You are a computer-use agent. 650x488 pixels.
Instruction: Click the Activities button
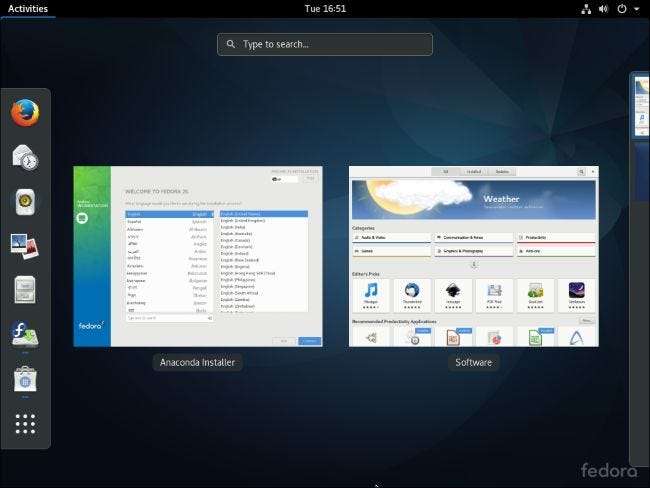click(x=27, y=9)
